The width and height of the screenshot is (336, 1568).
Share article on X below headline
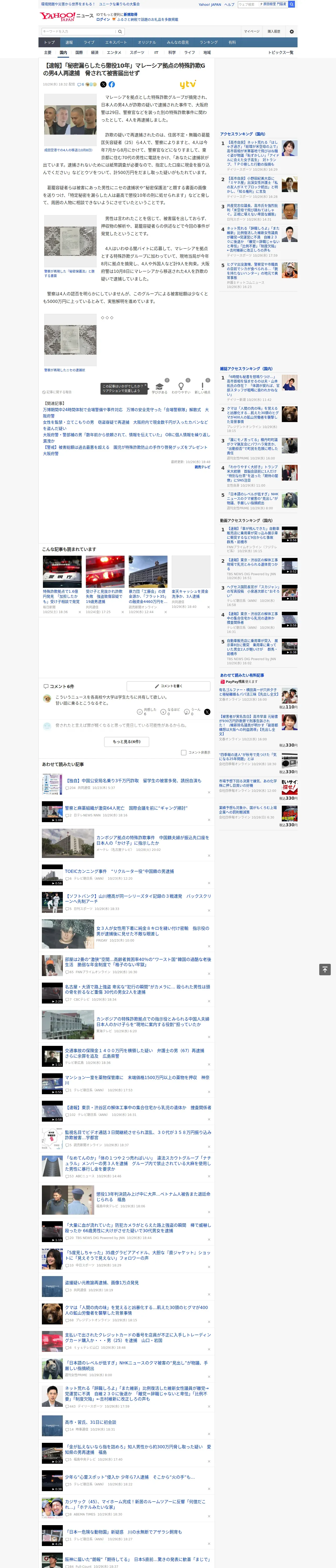click(x=103, y=85)
